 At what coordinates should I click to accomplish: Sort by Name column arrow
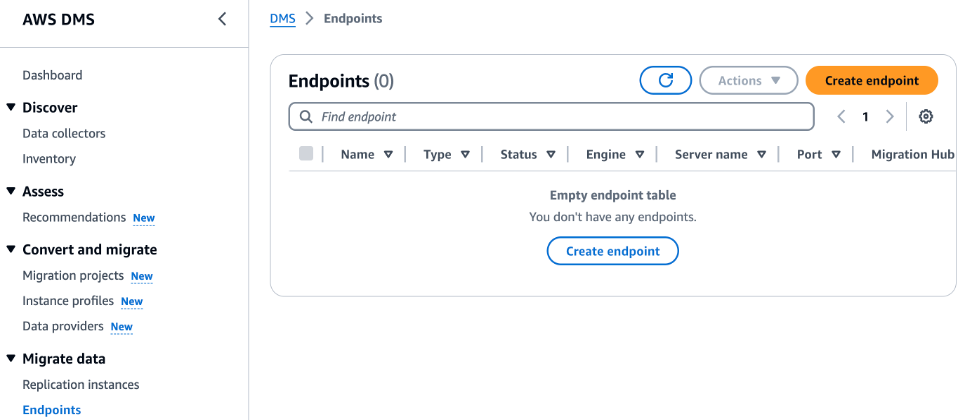tap(388, 155)
